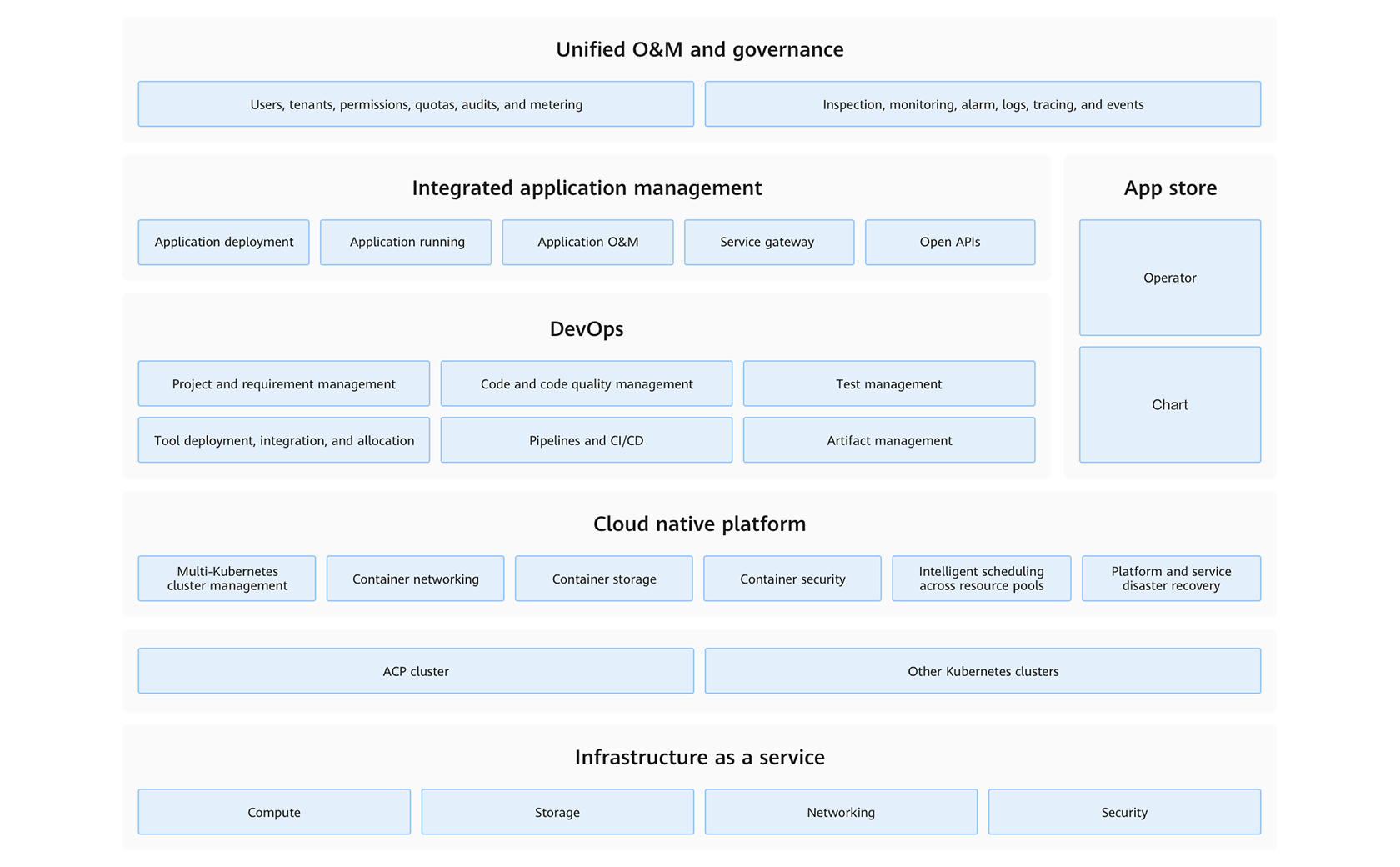
Task: Click the Container networking box
Action: pyautogui.click(x=415, y=579)
